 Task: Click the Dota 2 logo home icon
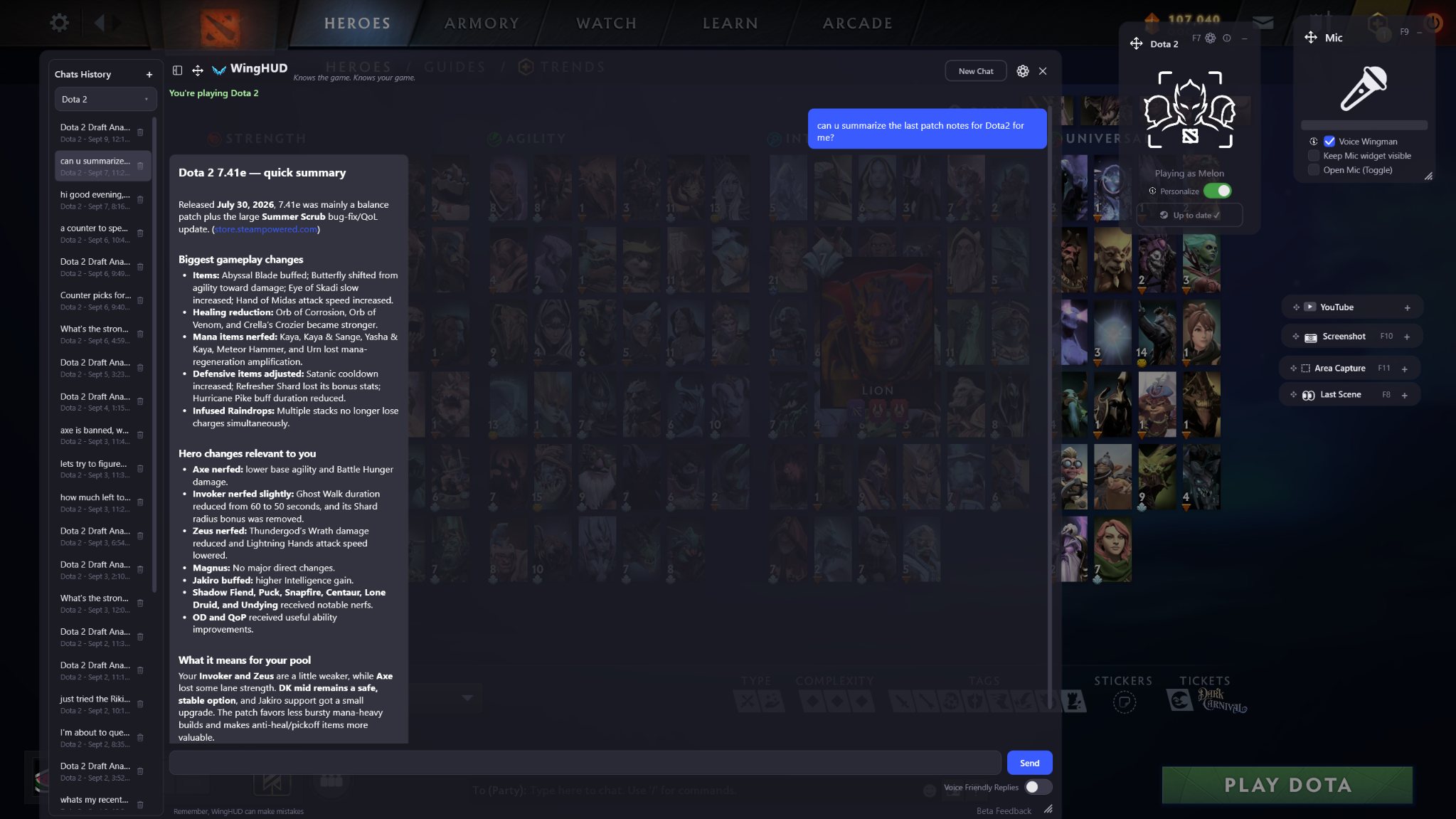pyautogui.click(x=220, y=27)
